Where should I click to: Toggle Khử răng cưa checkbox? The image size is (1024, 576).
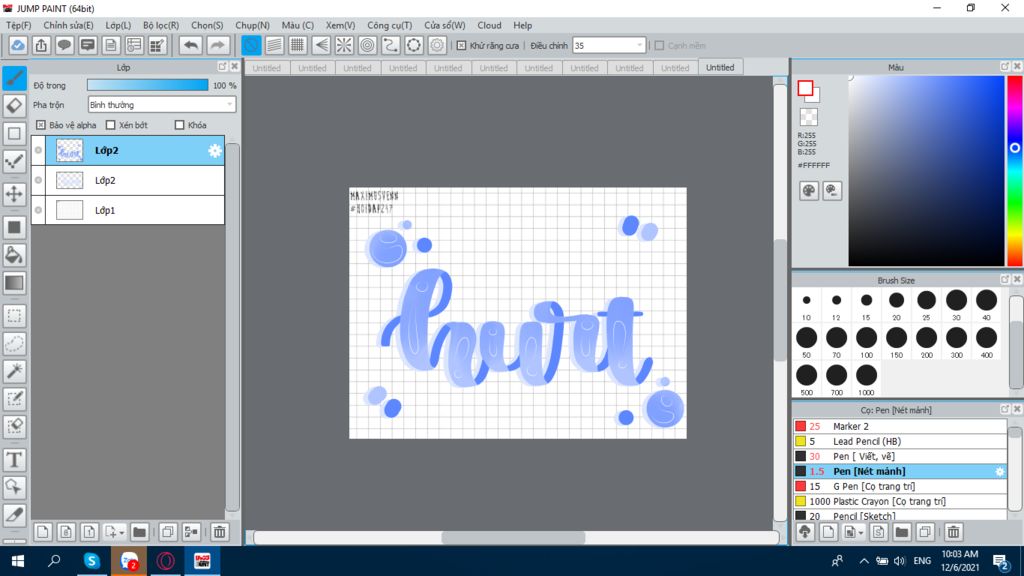coord(462,46)
